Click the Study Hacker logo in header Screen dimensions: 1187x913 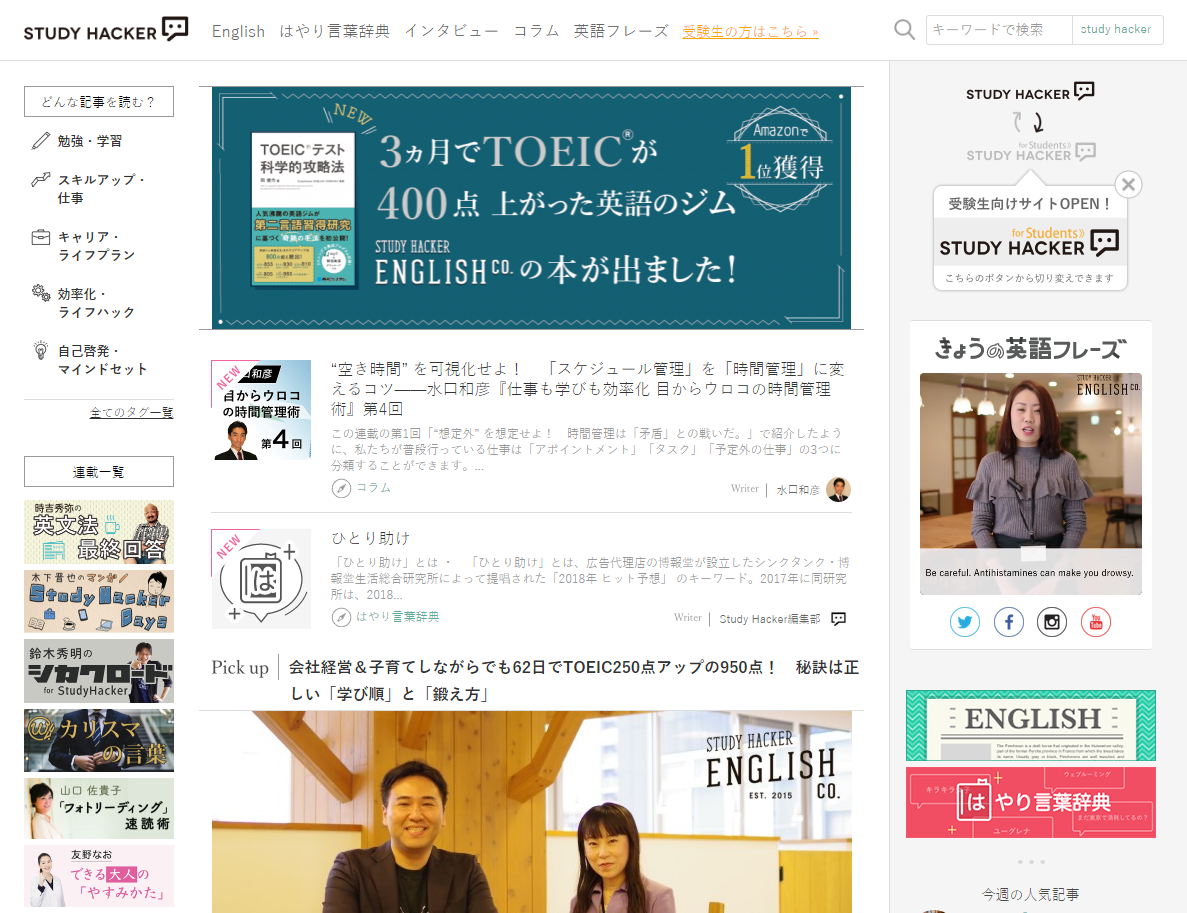[106, 30]
